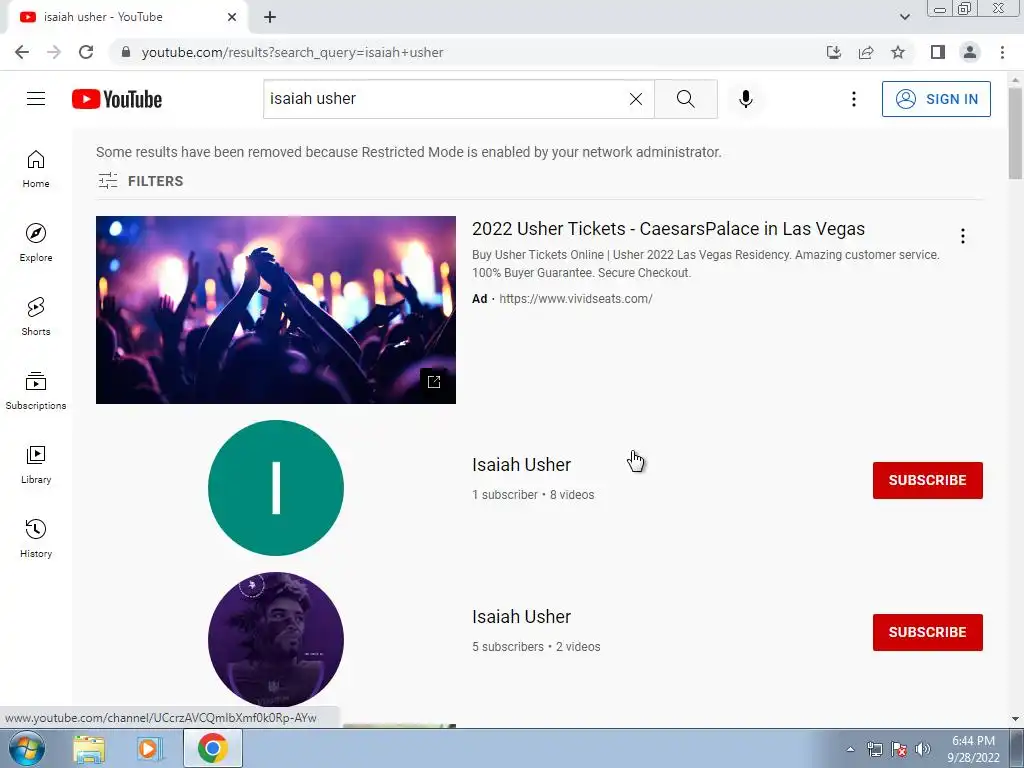Viewport: 1024px width, 768px height.
Task: Open Library in the sidebar
Action: click(36, 464)
